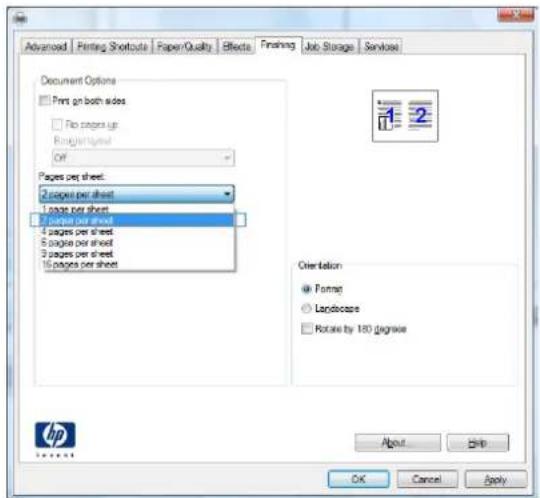Screen dimensions: 540x498
Task: Select 2 pages per sheet in list
Action: click(137, 220)
